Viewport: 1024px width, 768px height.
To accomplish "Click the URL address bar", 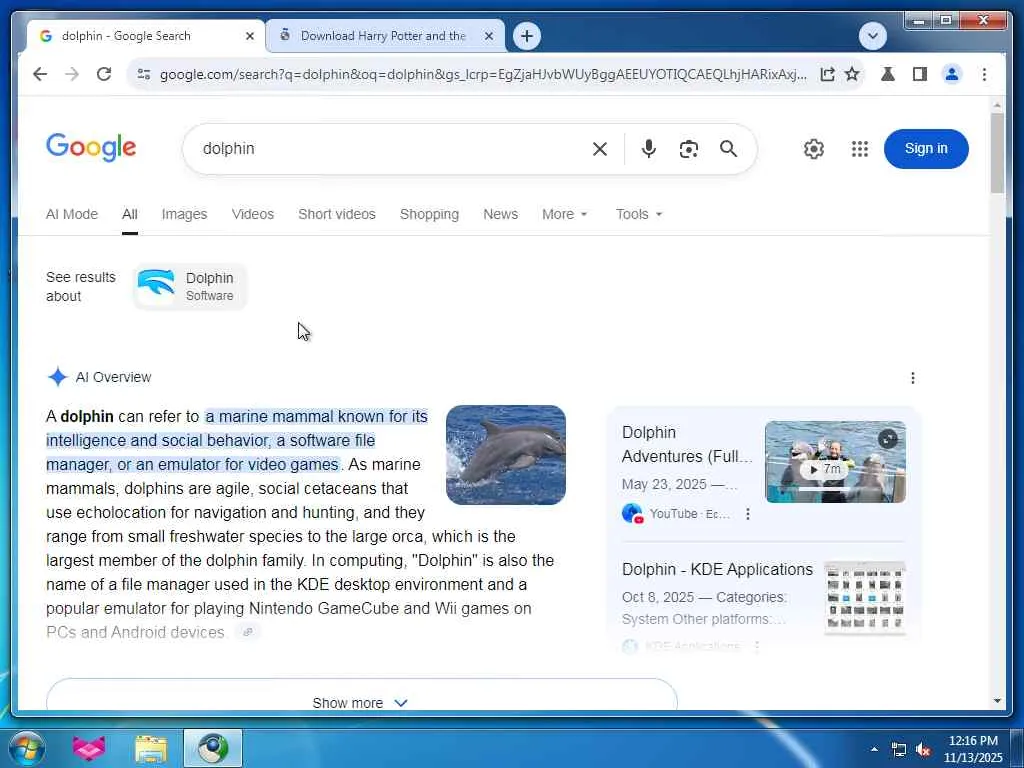I will tap(483, 74).
